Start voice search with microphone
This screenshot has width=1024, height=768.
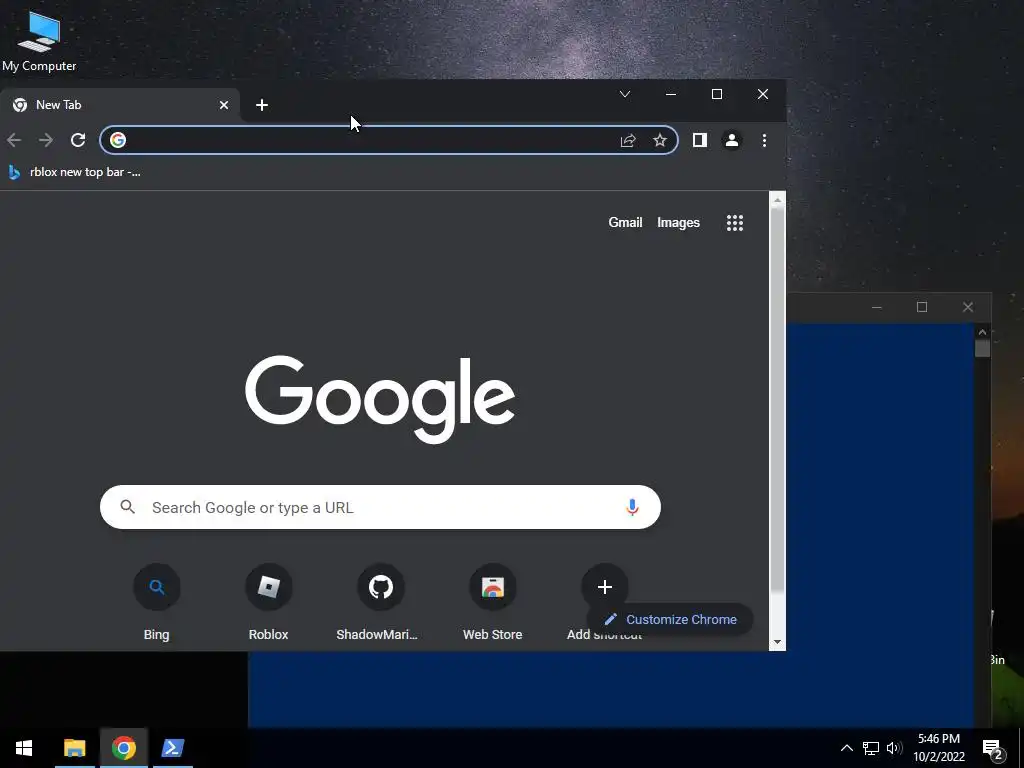(632, 507)
